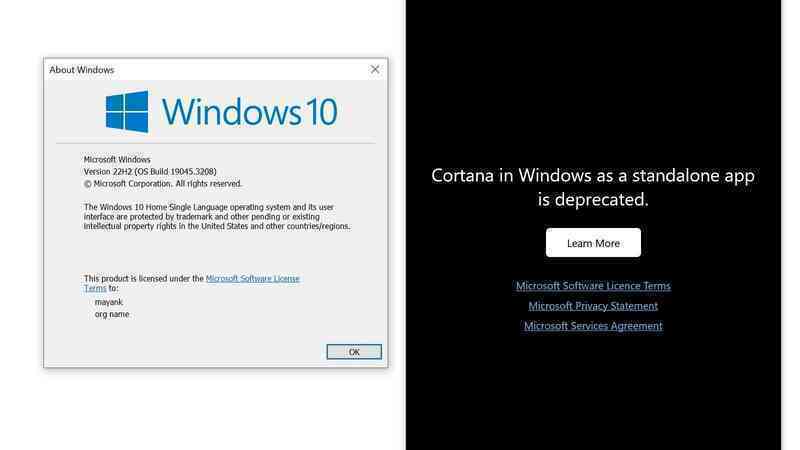Click the licensed user name 'mayank'
800x450 pixels.
point(109,302)
